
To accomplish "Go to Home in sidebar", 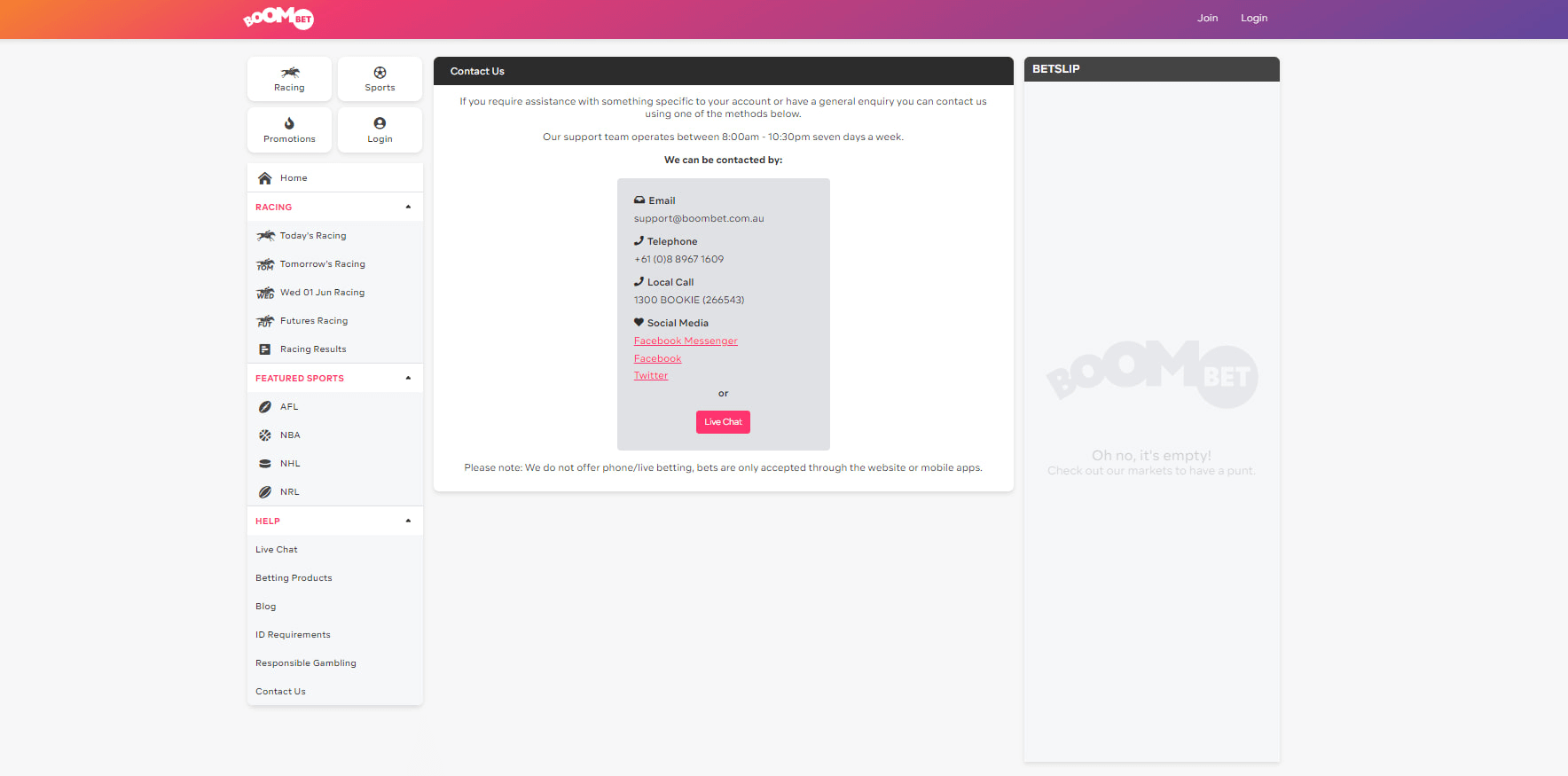I will [335, 178].
